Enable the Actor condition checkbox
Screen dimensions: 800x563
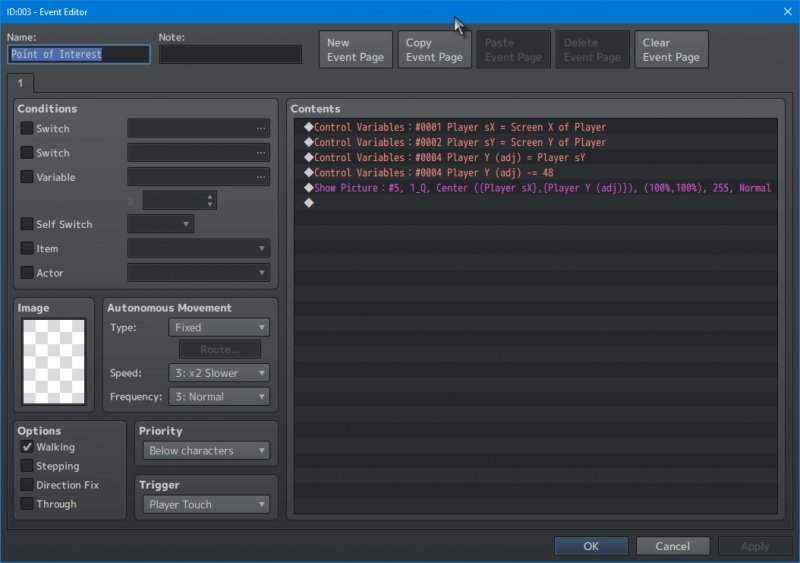27,273
